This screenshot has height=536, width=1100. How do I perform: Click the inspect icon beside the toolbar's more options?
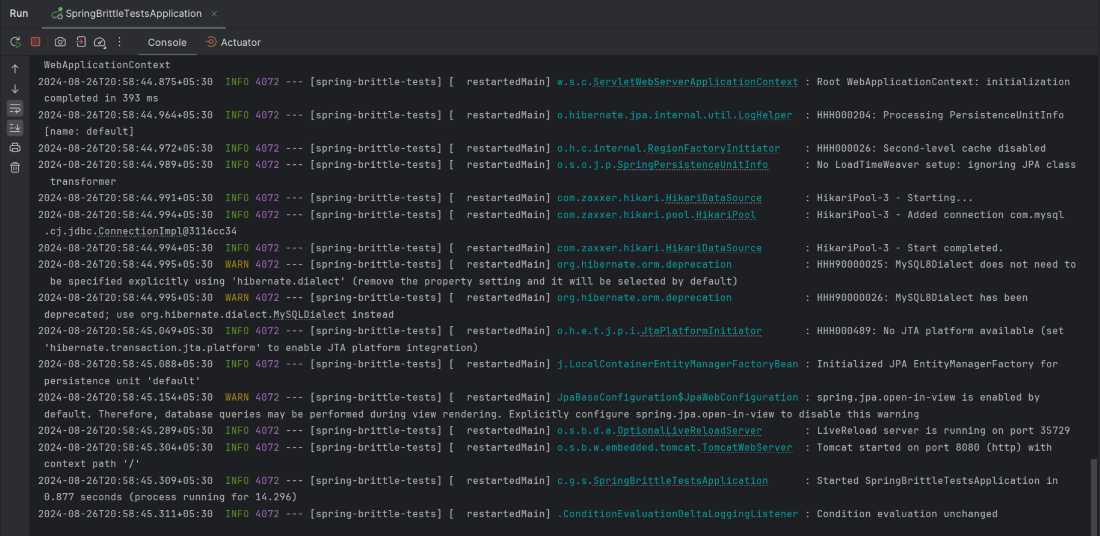coord(100,42)
